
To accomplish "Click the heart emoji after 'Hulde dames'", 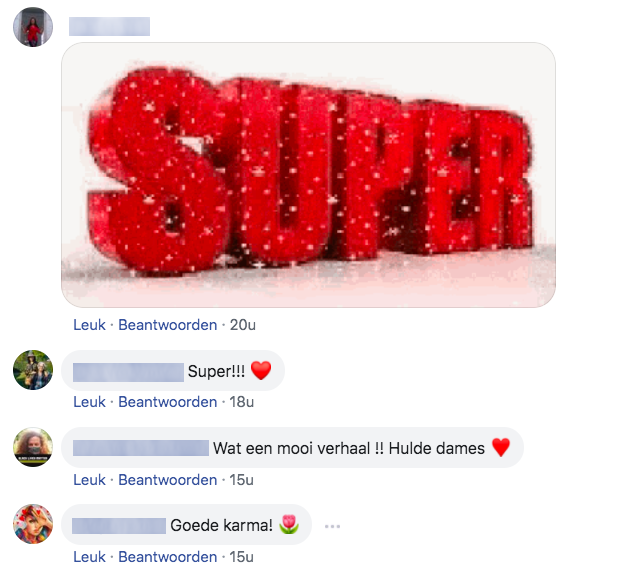I will pos(501,448).
